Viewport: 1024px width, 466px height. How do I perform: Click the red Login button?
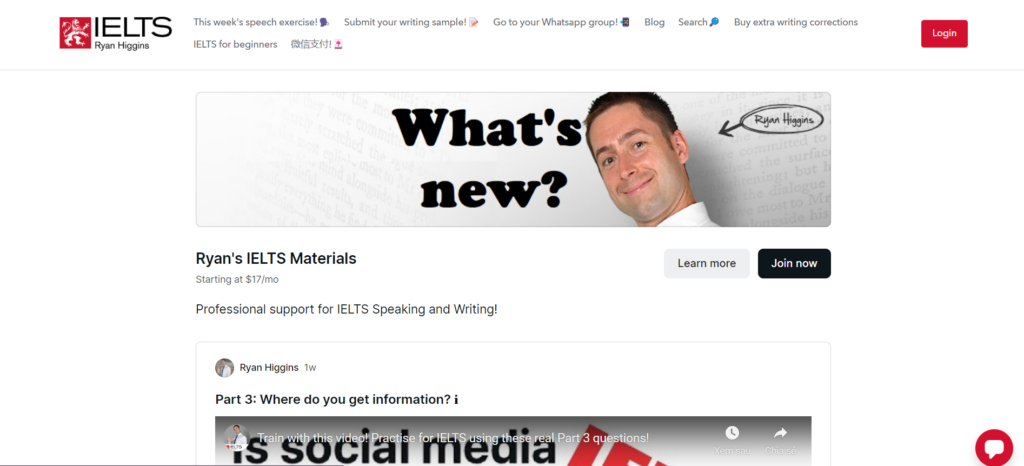tap(944, 34)
